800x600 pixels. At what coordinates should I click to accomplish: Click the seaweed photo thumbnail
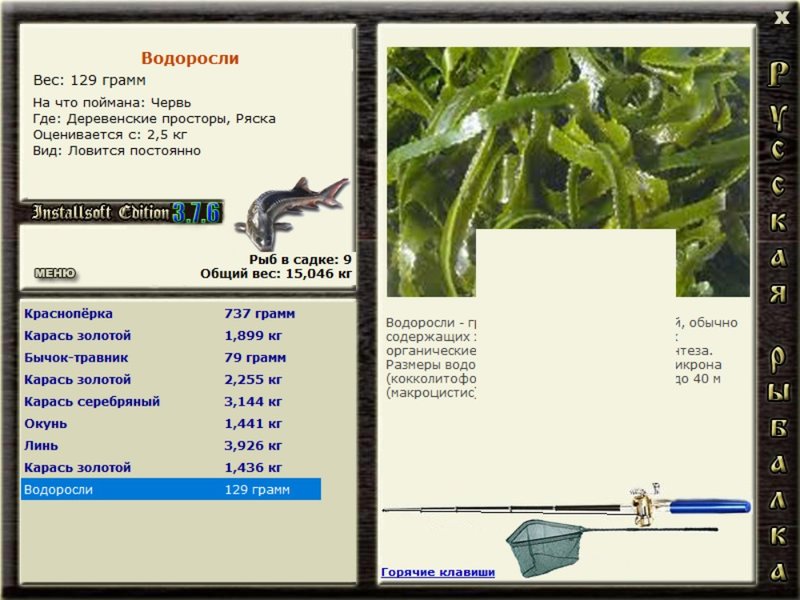pyautogui.click(x=568, y=172)
